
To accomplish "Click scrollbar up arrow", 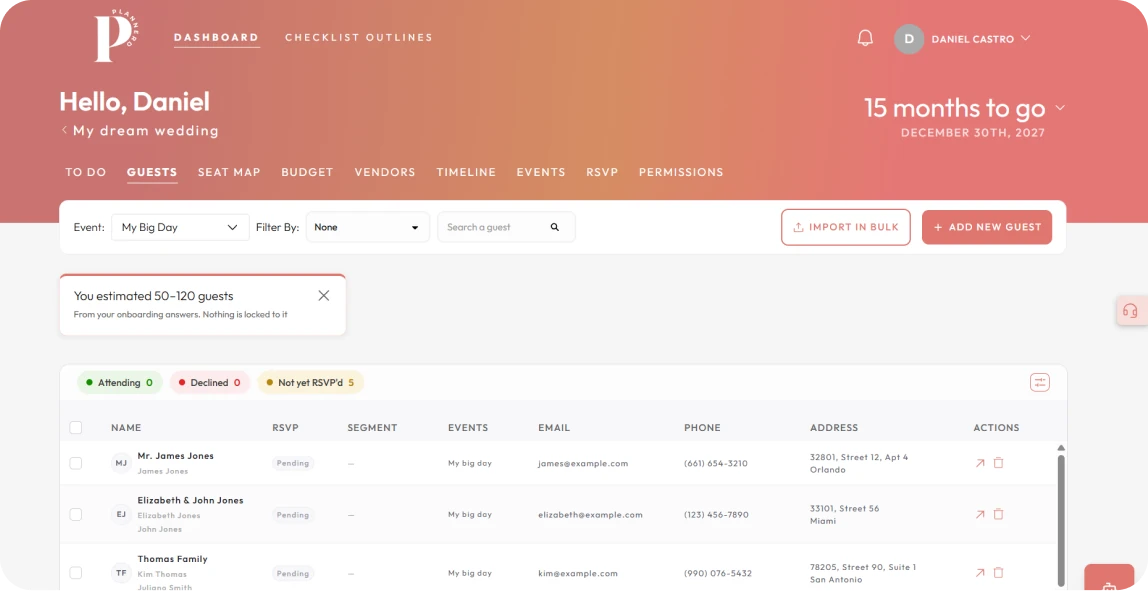I will coord(1061,447).
